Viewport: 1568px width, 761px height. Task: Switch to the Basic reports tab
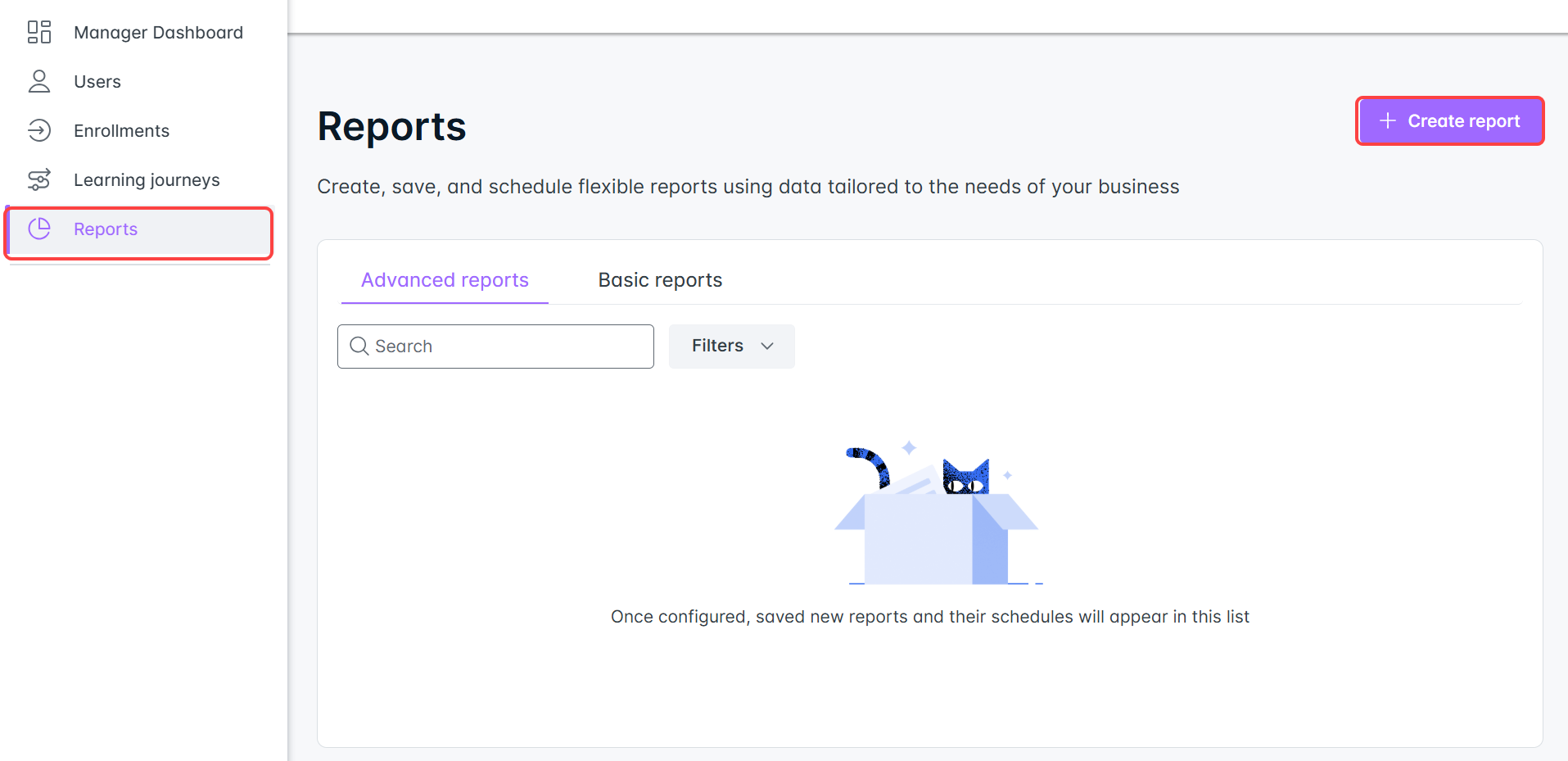point(660,280)
